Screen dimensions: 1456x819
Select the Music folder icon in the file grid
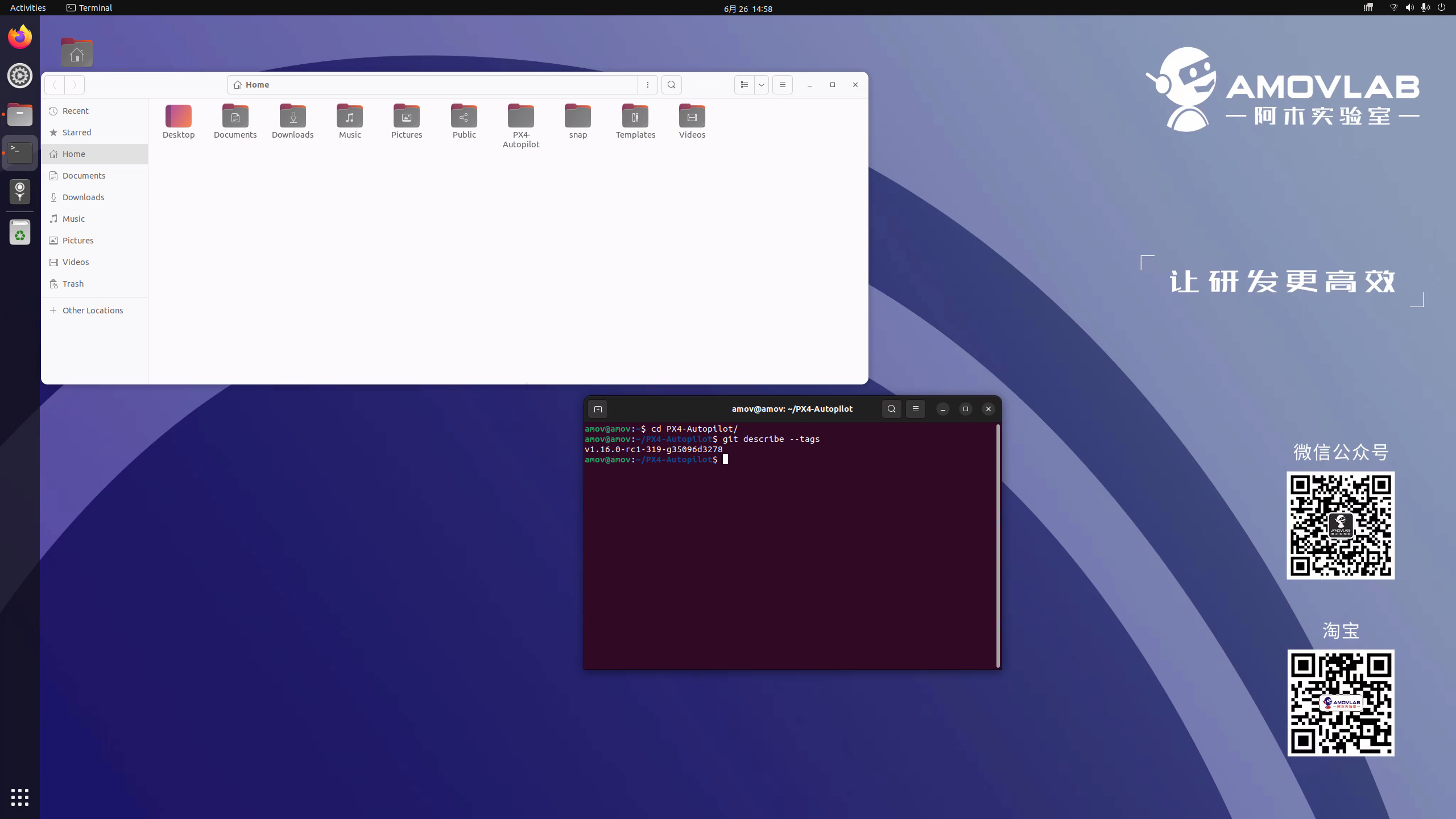350,122
